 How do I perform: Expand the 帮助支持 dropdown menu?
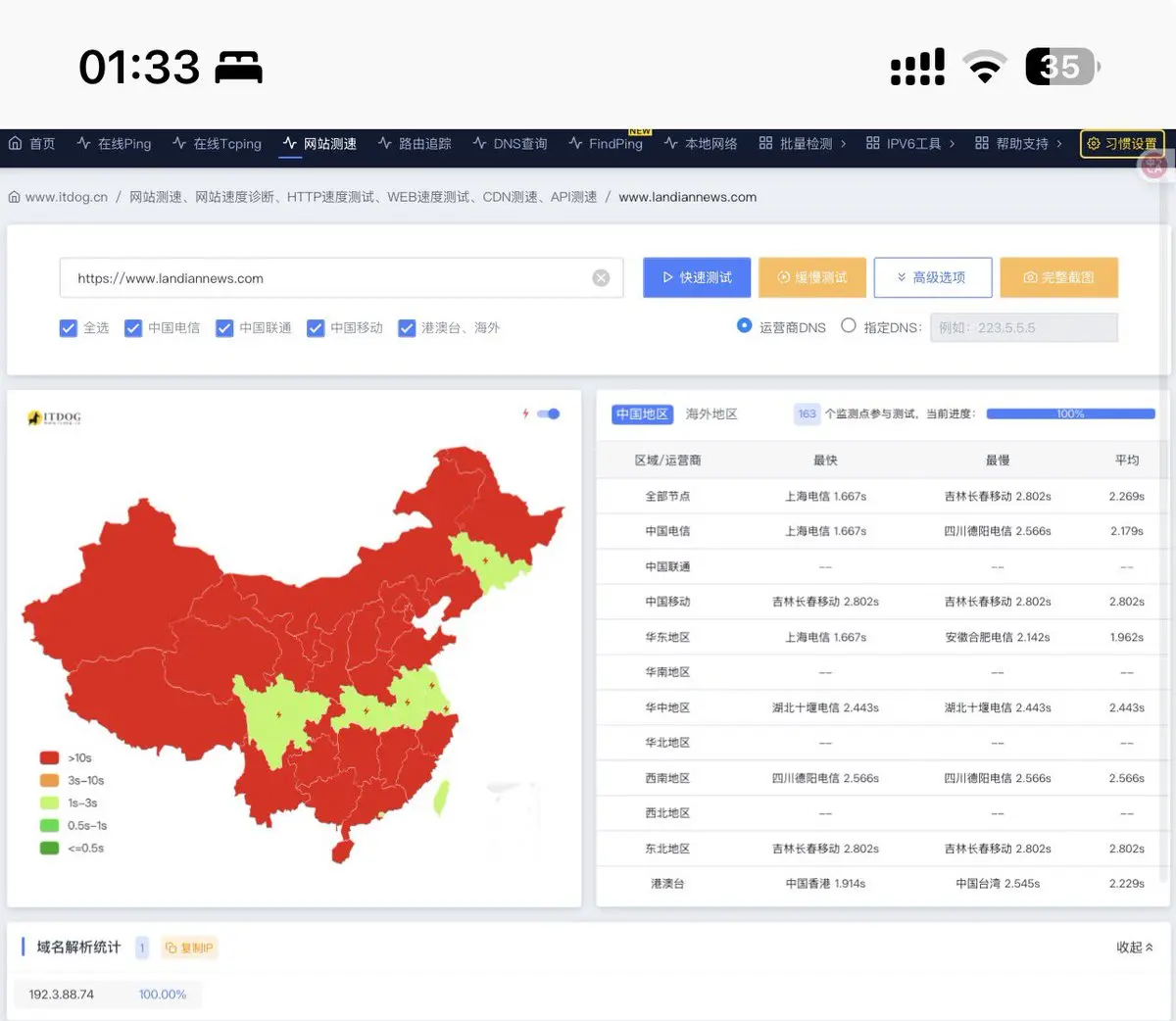tap(1018, 143)
